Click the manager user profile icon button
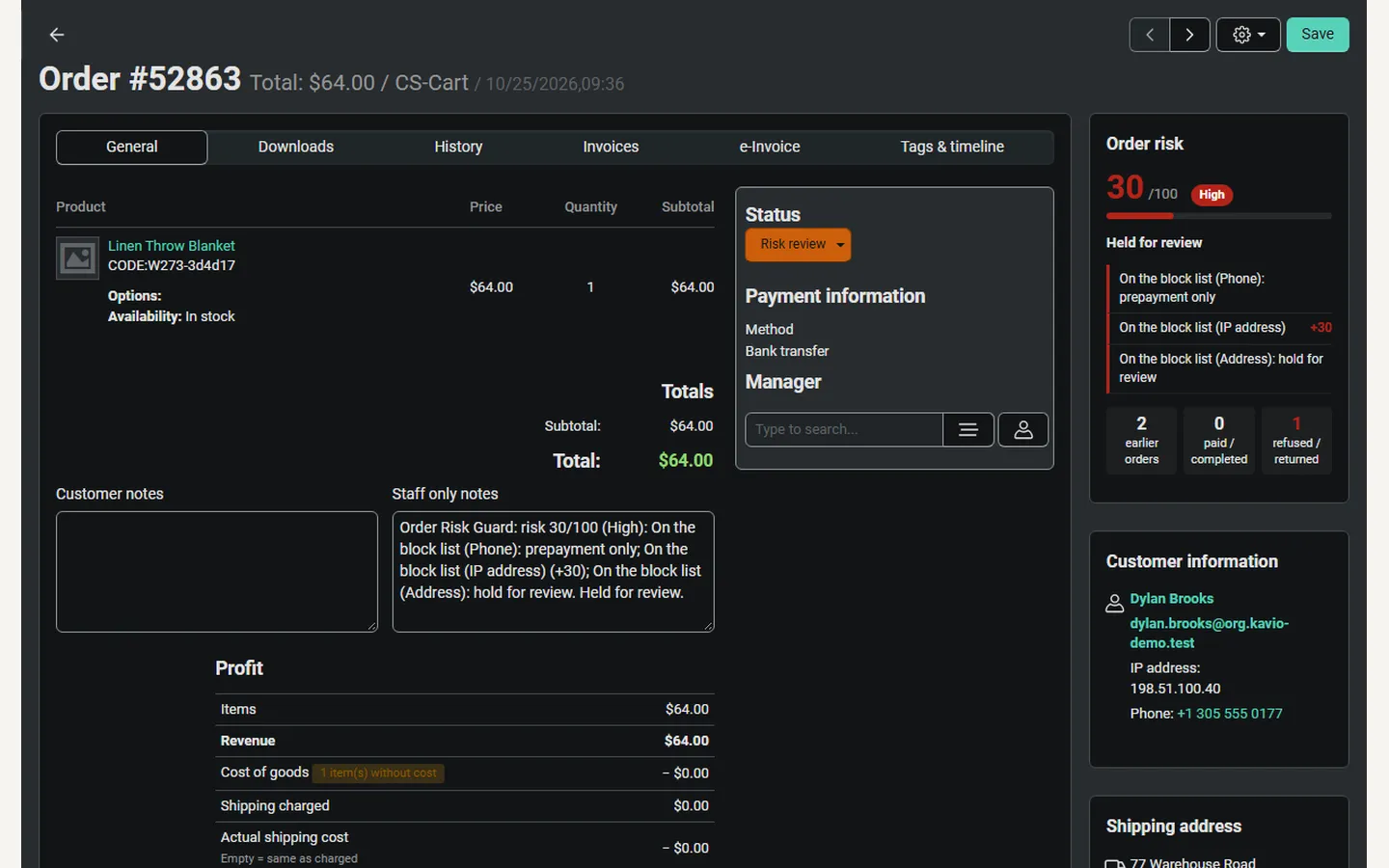The image size is (1389, 868). [x=1023, y=429]
